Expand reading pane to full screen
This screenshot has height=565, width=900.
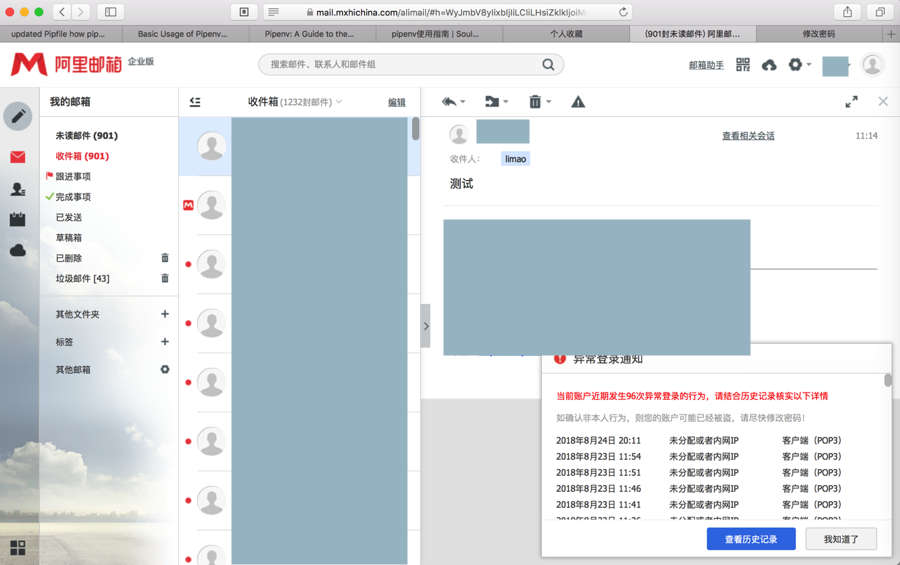click(x=851, y=102)
